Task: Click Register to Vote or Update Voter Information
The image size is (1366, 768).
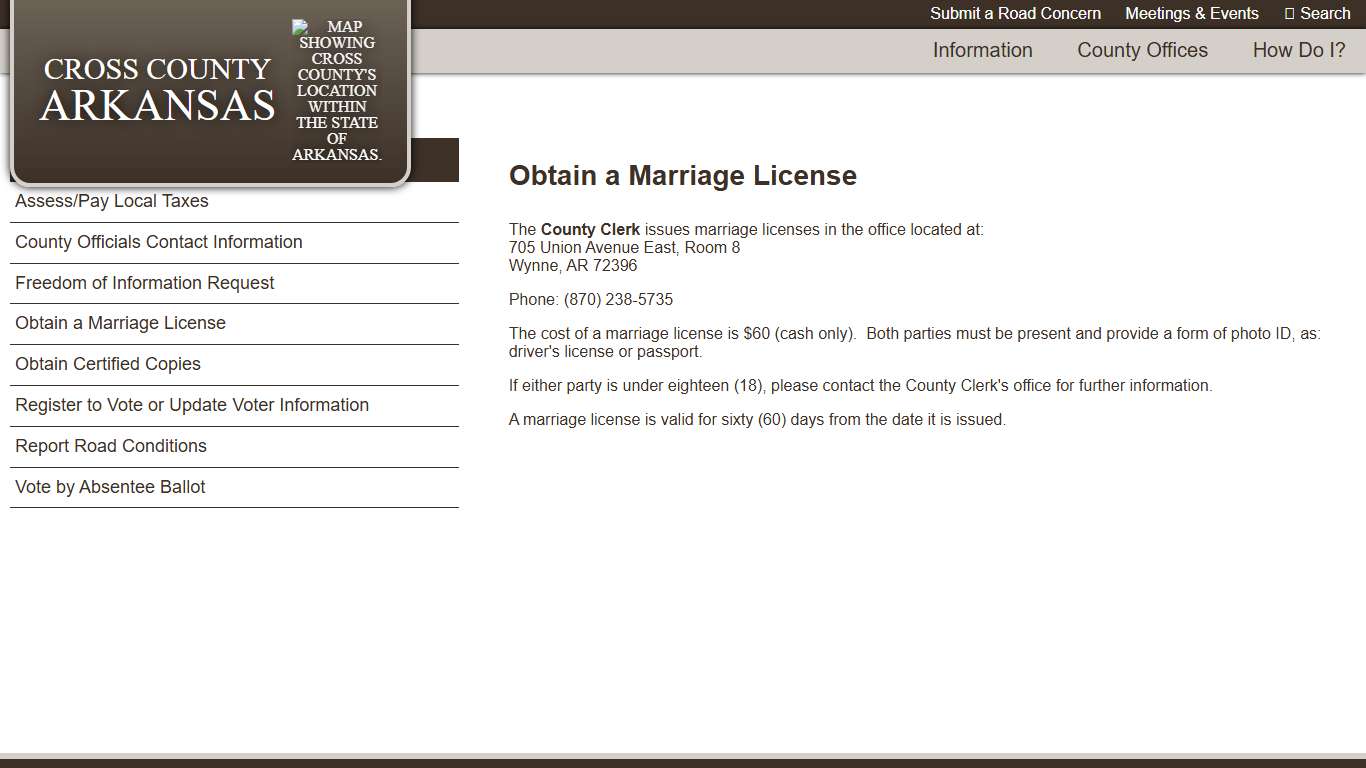Action: [192, 405]
